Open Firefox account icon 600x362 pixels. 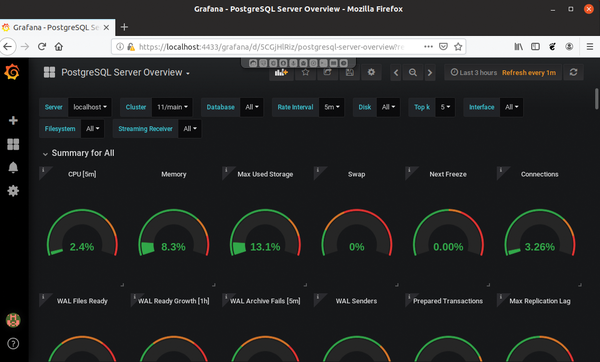(569, 47)
